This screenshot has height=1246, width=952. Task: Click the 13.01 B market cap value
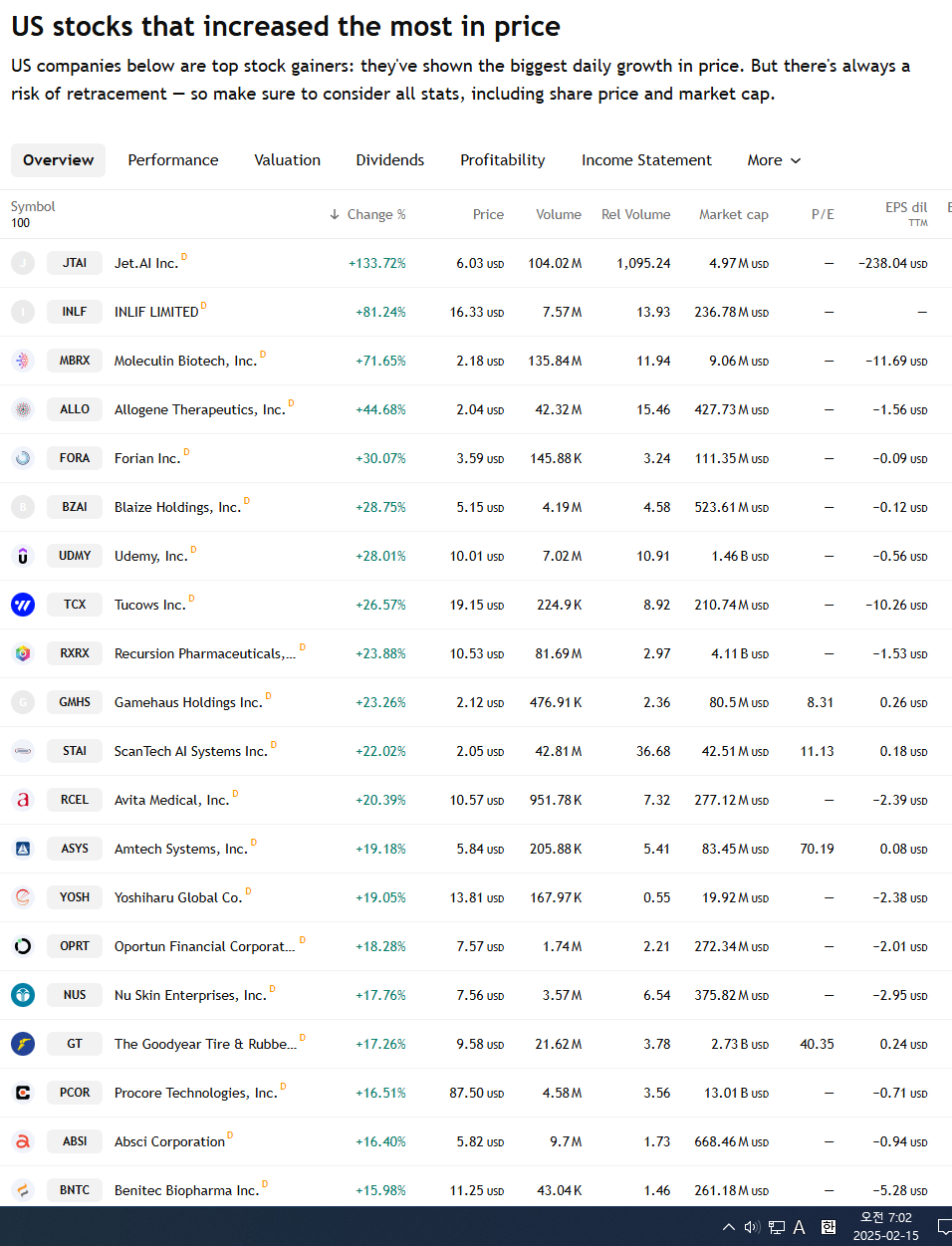tap(737, 1093)
